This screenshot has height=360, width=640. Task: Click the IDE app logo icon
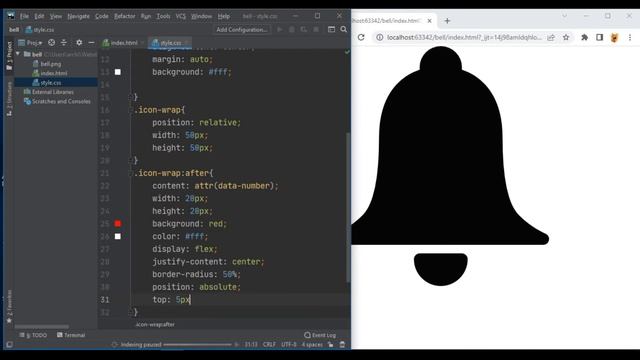[11, 16]
